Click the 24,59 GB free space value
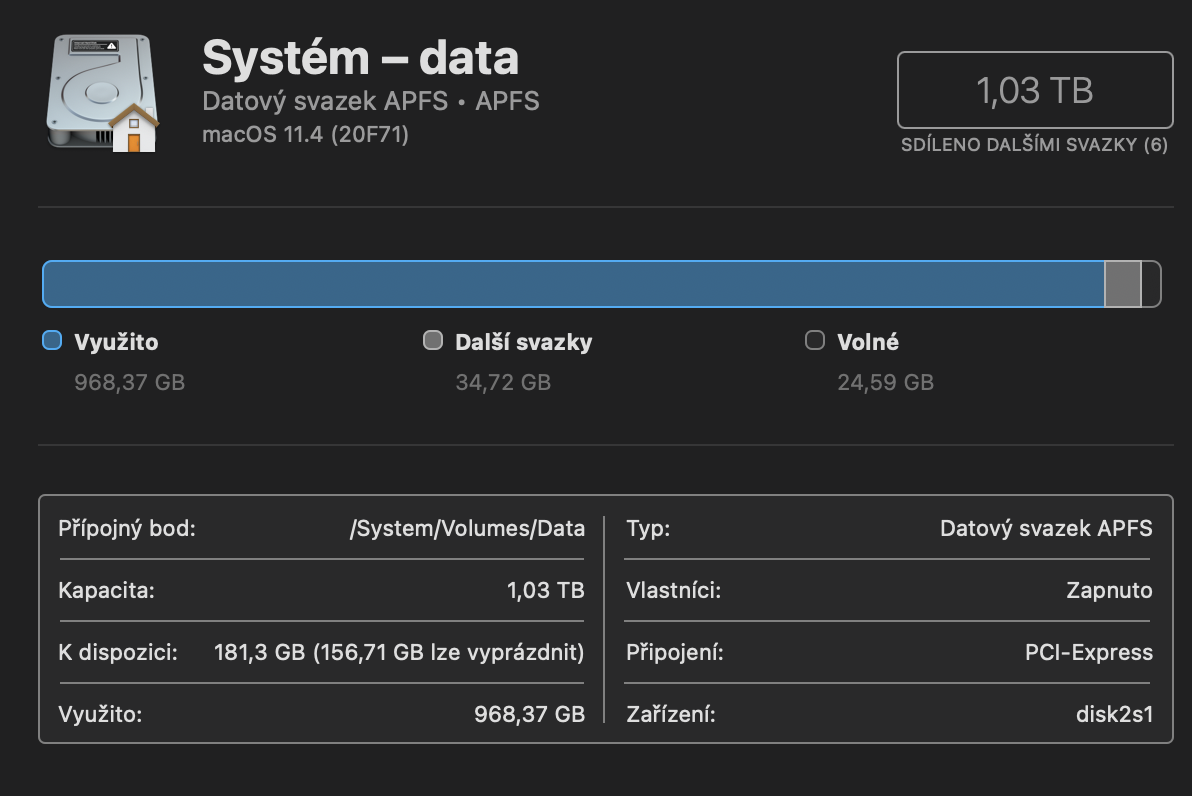 [x=885, y=382]
